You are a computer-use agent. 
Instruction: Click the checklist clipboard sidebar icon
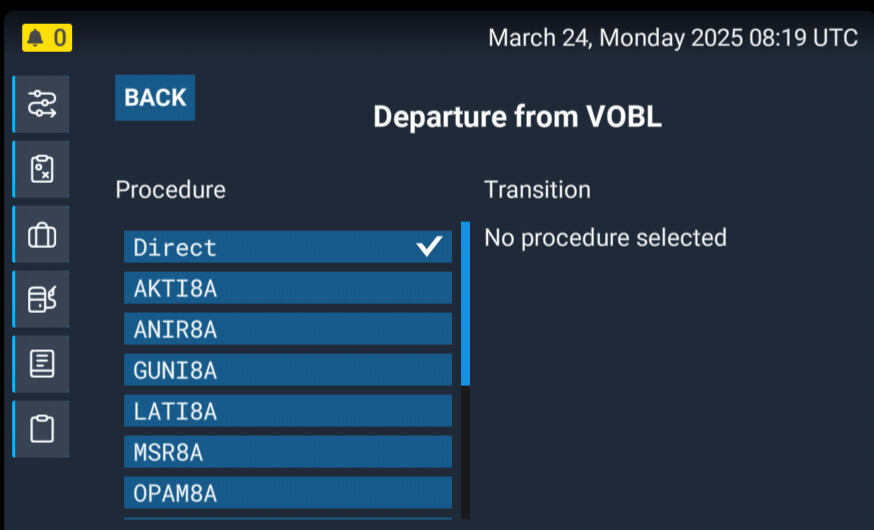tap(41, 169)
